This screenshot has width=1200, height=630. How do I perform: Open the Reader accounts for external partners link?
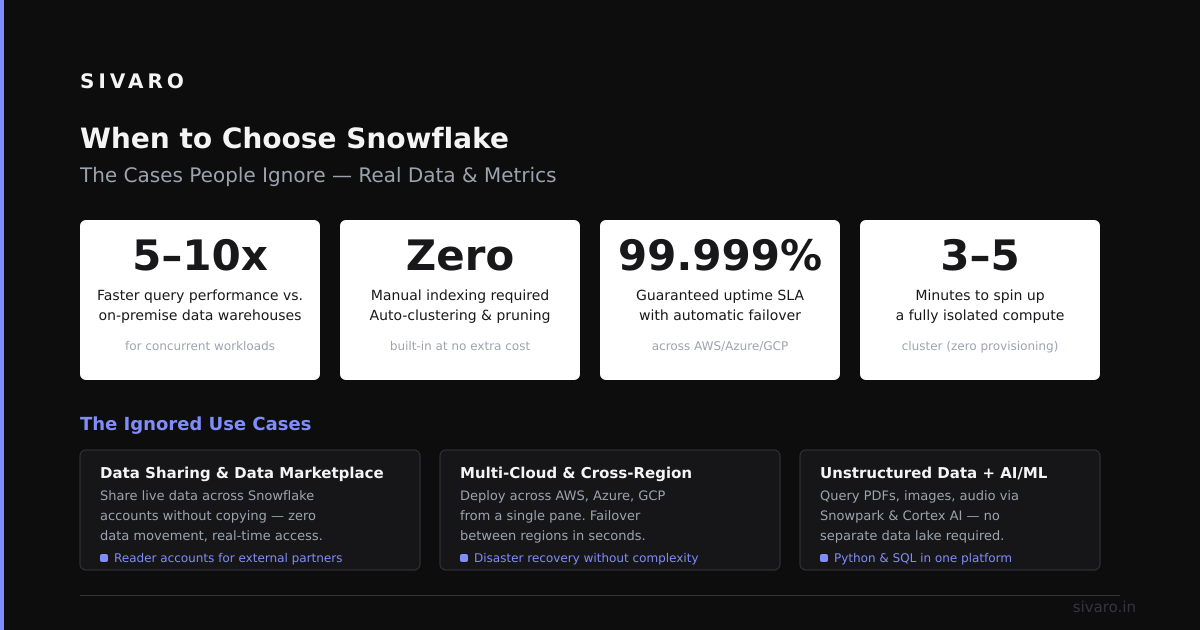228,558
